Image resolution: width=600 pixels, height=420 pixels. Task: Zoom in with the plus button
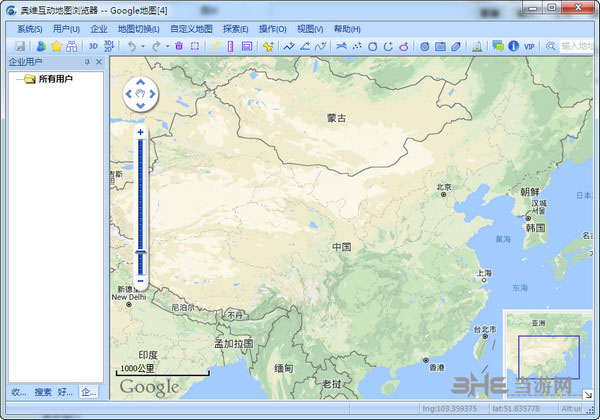(140, 132)
